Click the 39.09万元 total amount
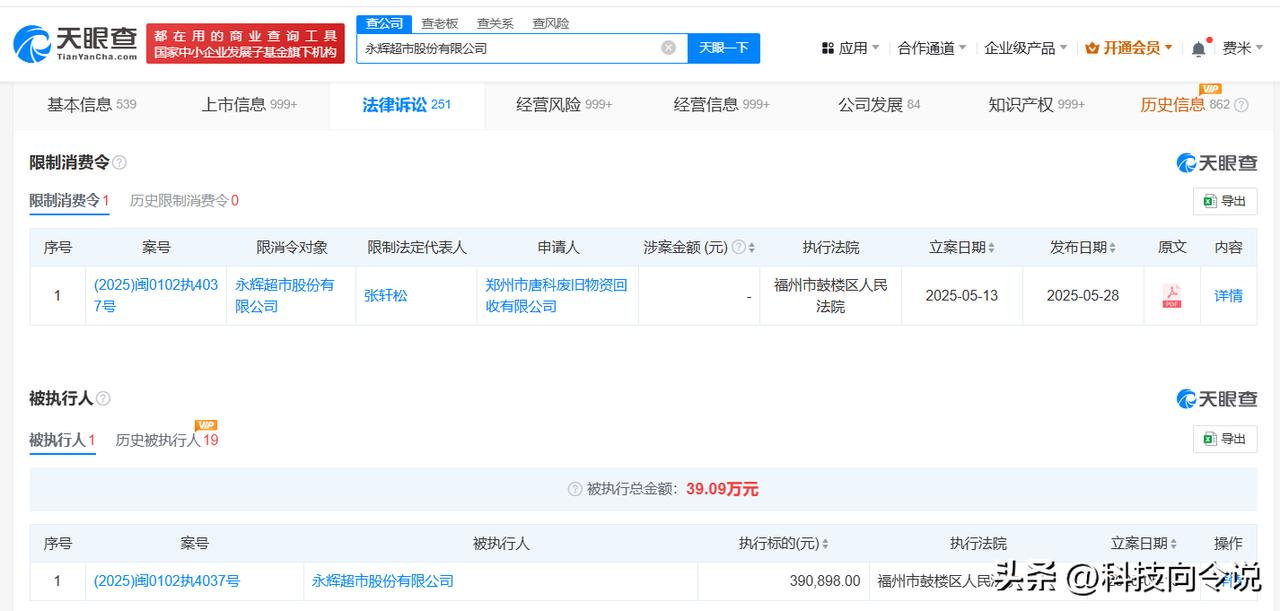This screenshot has width=1280, height=611. coord(722,489)
